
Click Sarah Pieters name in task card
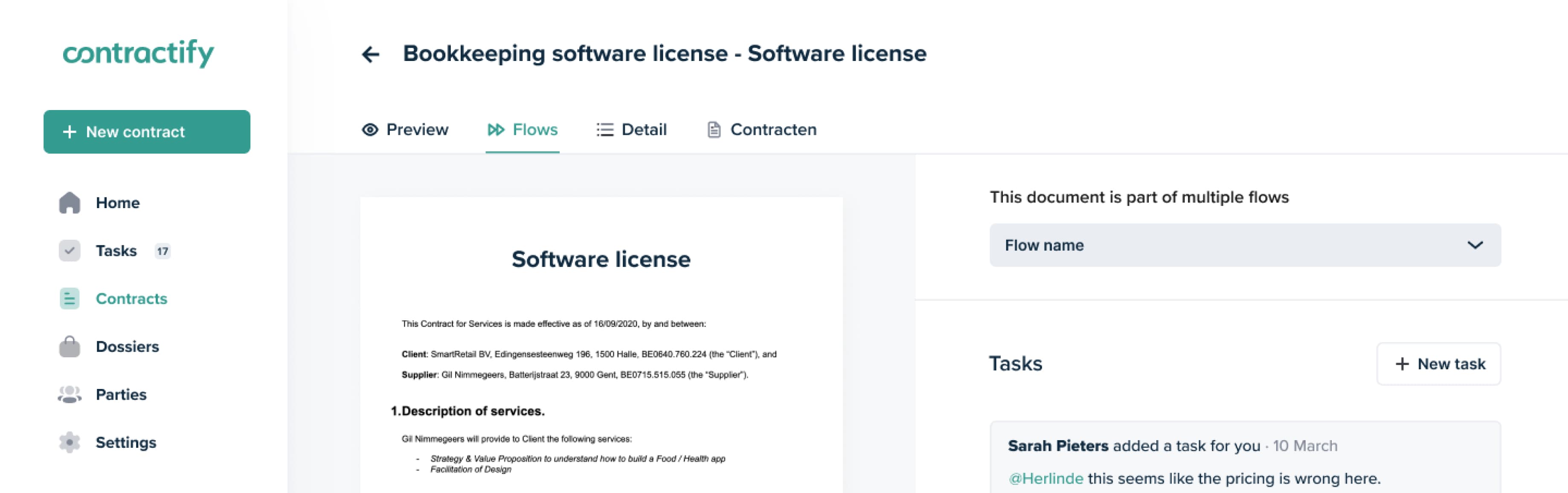coord(1058,446)
